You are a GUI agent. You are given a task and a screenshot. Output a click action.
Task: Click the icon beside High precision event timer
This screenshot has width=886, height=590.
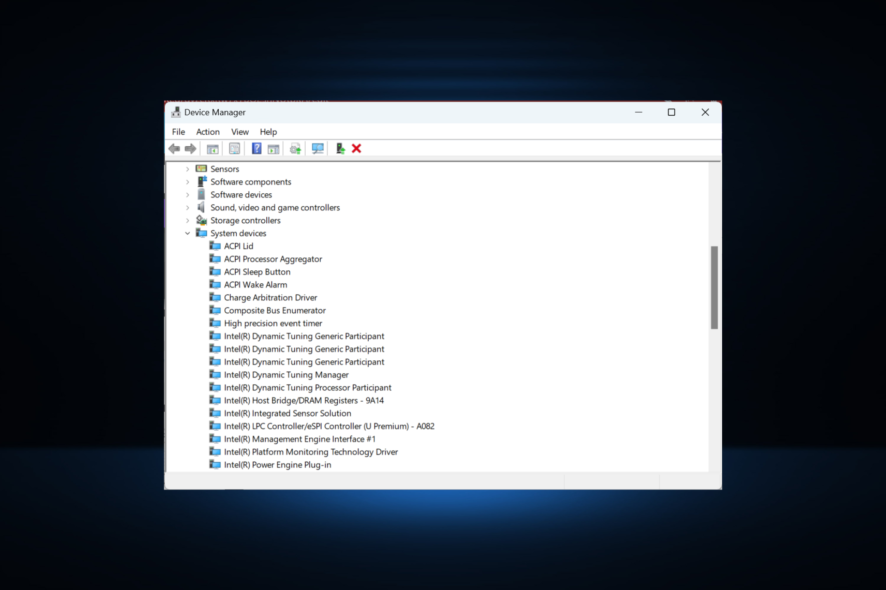coord(215,323)
